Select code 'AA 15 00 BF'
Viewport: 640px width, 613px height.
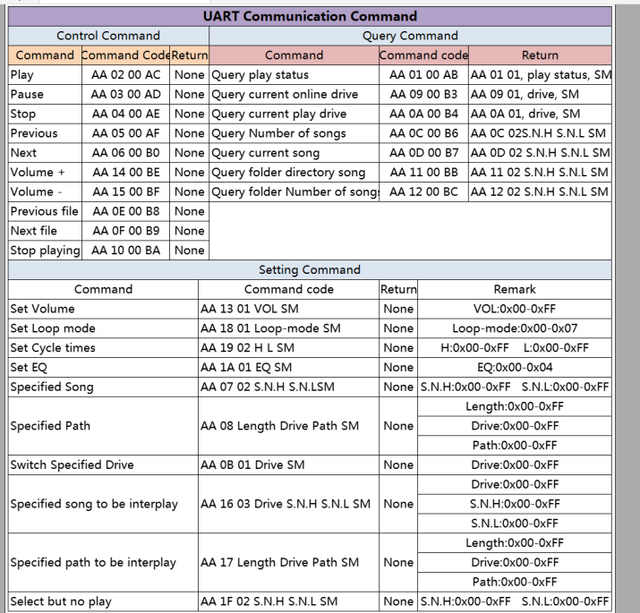tap(126, 192)
